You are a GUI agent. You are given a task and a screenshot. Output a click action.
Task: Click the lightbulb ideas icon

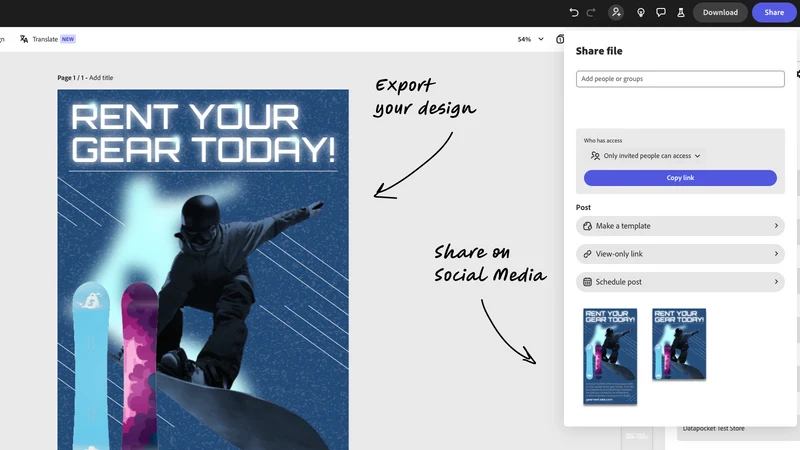click(x=641, y=12)
